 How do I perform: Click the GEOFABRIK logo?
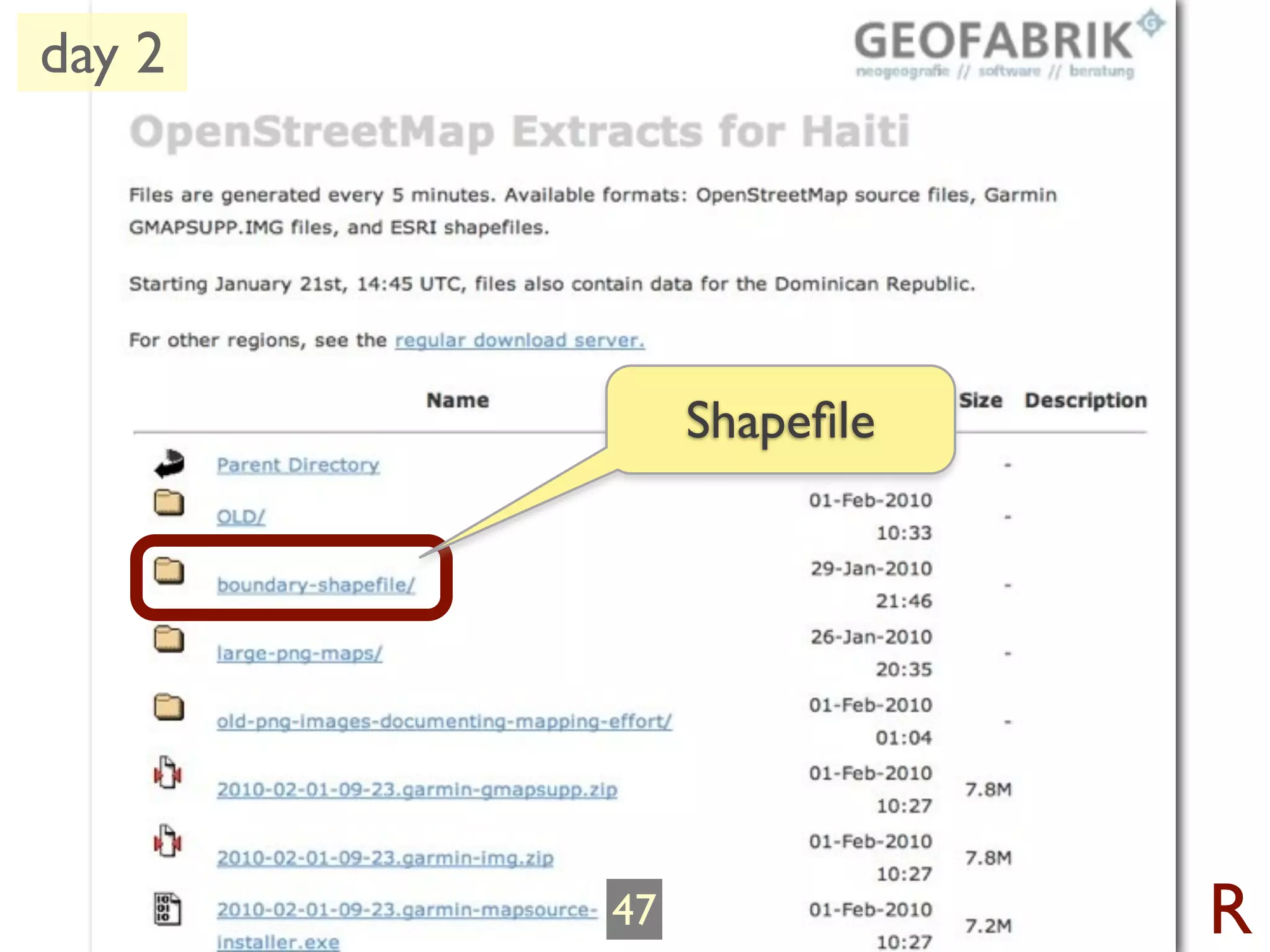(x=1009, y=45)
